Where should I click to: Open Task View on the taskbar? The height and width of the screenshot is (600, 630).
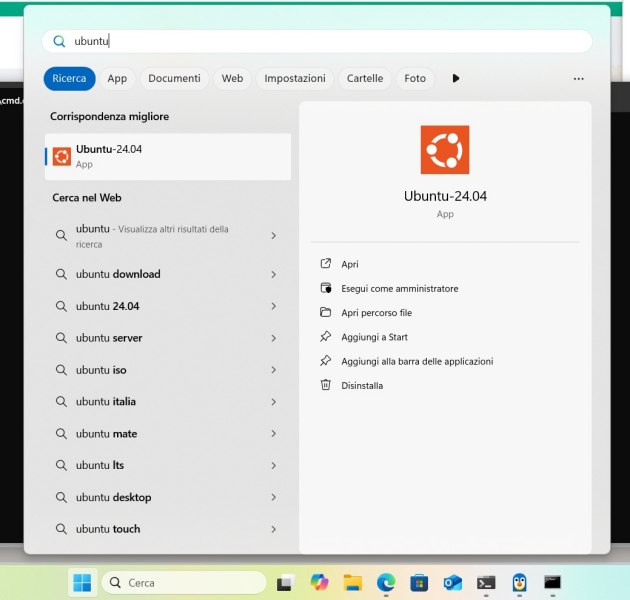pyautogui.click(x=286, y=583)
